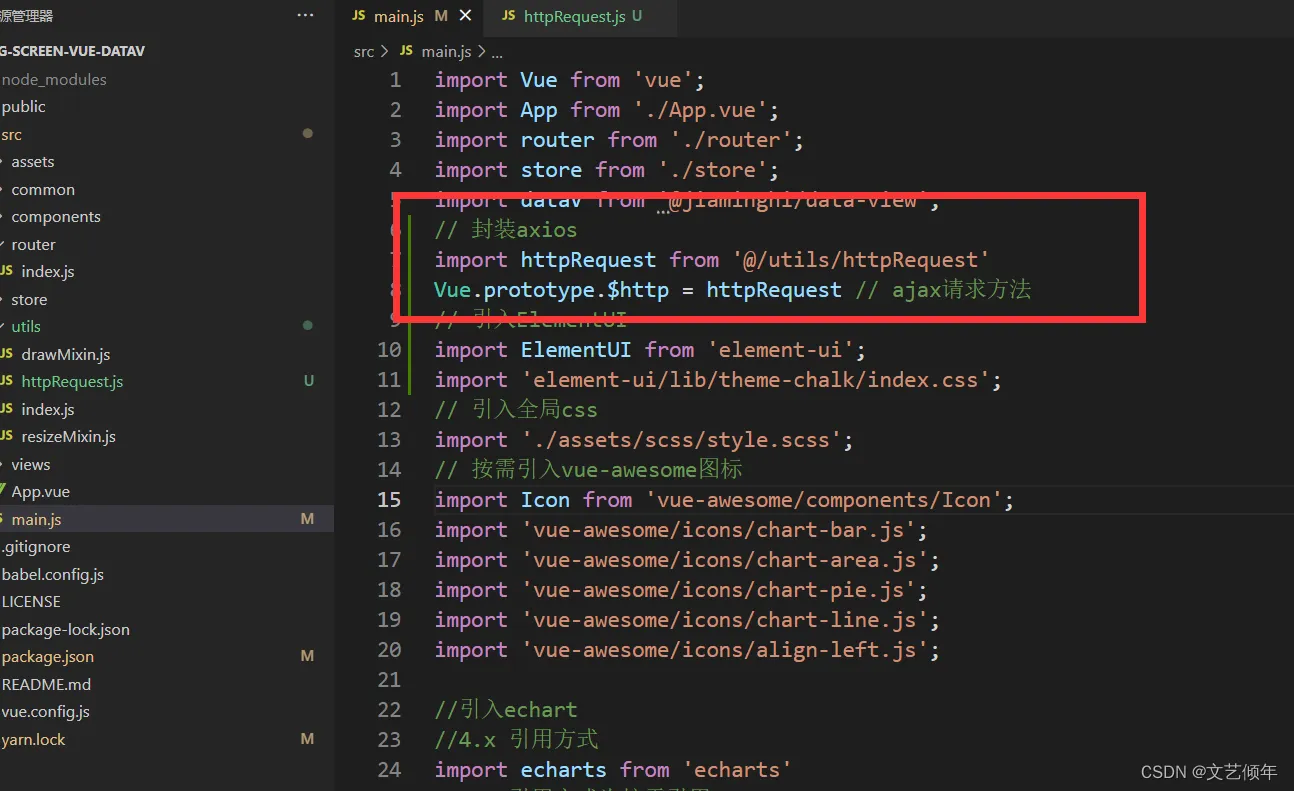1294x791 pixels.
Task: Click './router' string on line 3
Action: 731,140
